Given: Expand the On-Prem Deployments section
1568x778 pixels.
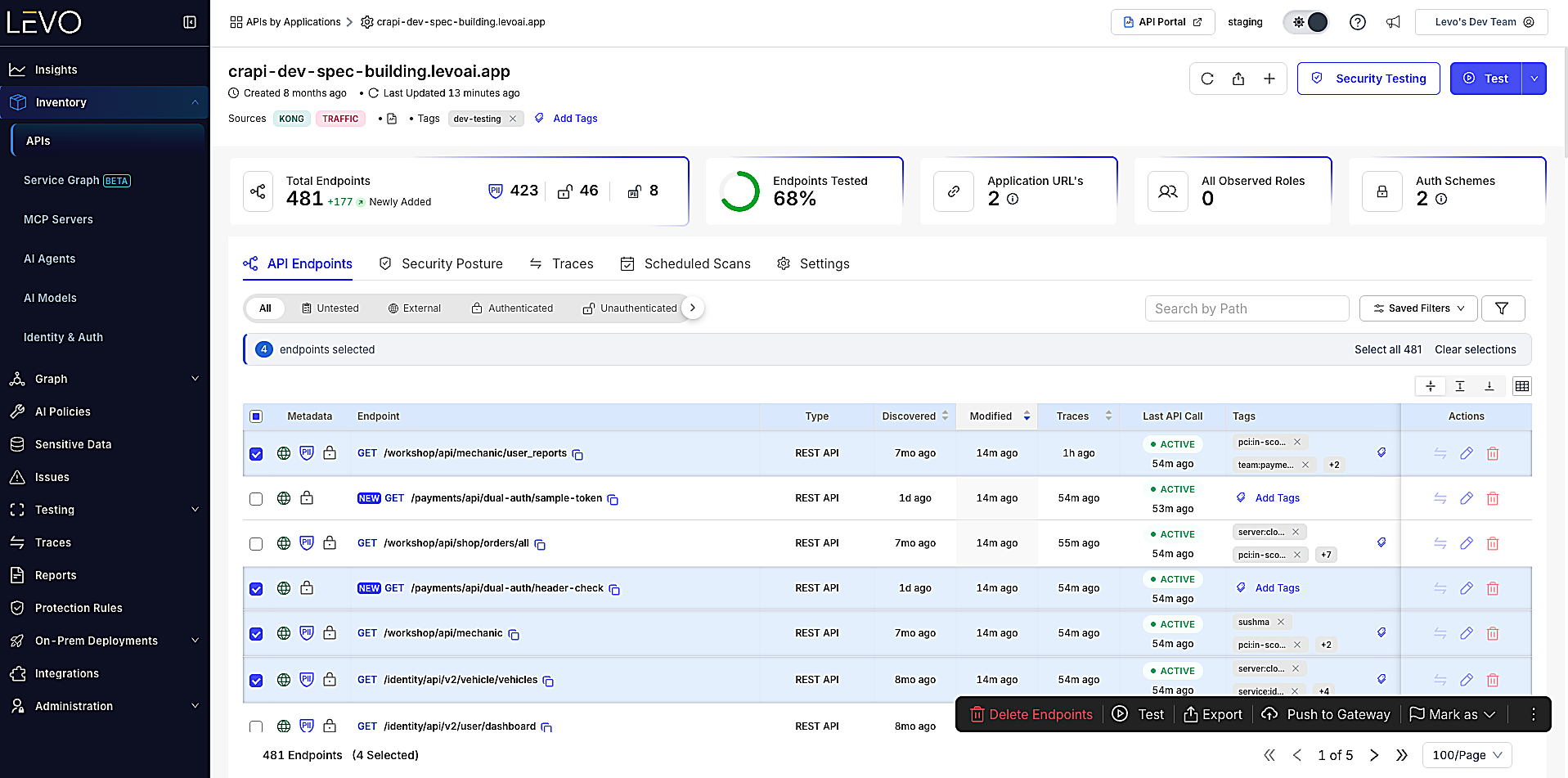Looking at the screenshot, I should click(195, 641).
